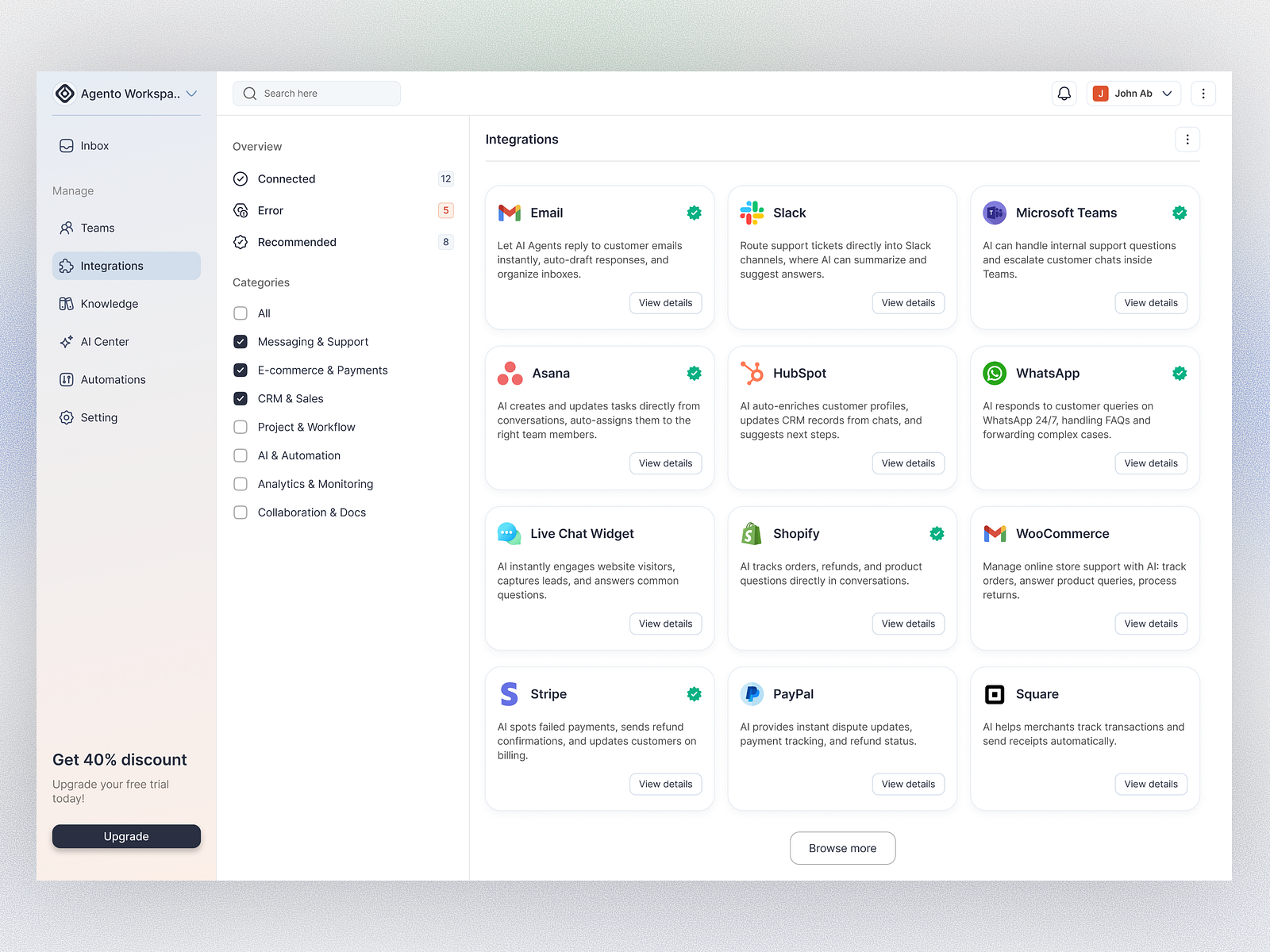The height and width of the screenshot is (952, 1270).
Task: Click the notification bell icon
Action: coord(1064,93)
